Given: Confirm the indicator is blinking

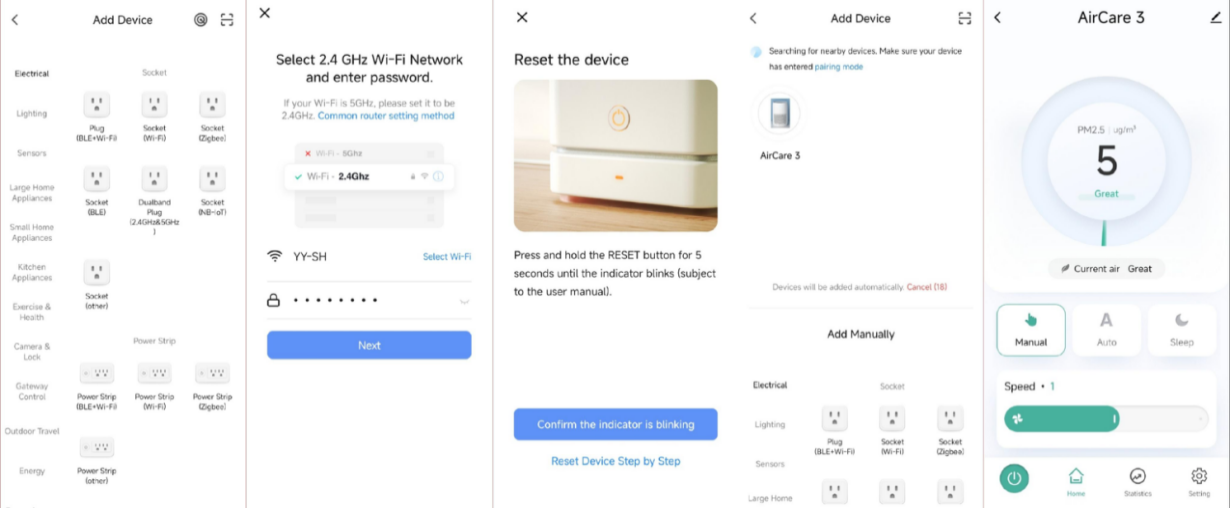Looking at the screenshot, I should click(x=615, y=424).
